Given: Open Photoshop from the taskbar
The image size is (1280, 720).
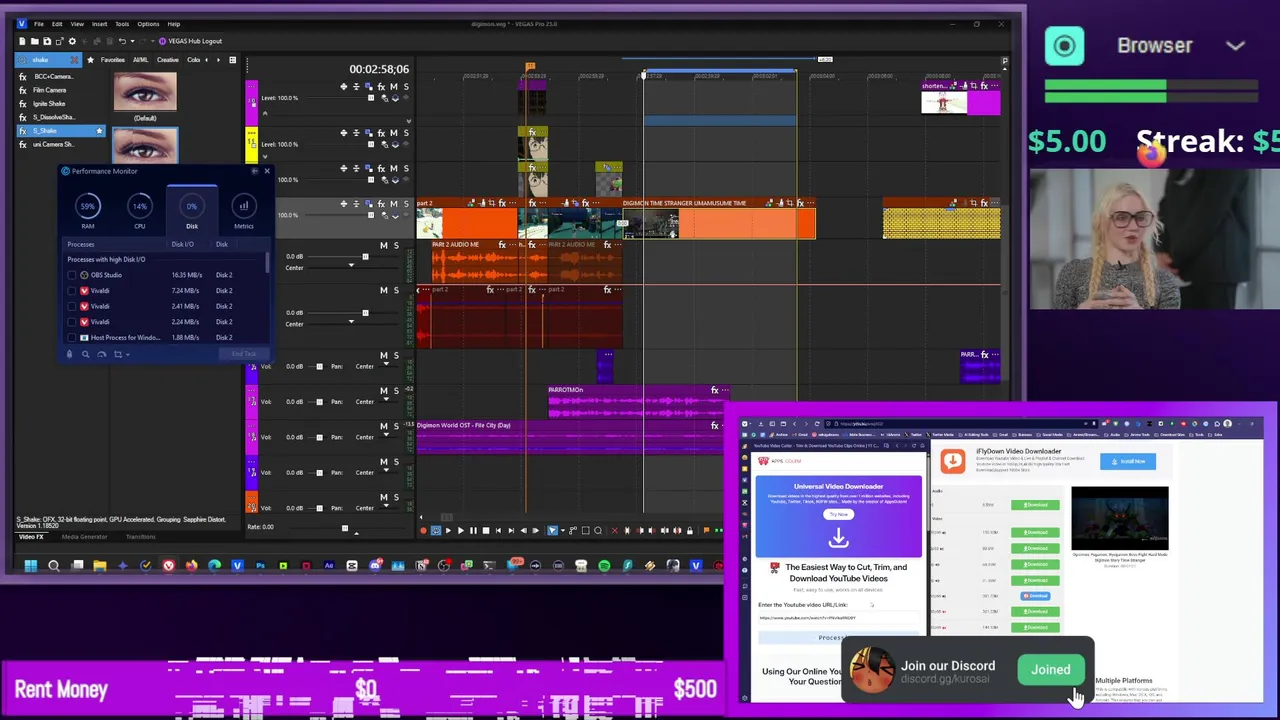Looking at the screenshot, I should (x=260, y=566).
